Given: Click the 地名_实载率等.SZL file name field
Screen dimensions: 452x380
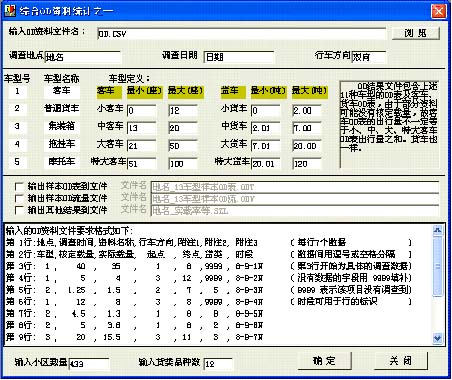Looking at the screenshot, I should click(295, 211).
